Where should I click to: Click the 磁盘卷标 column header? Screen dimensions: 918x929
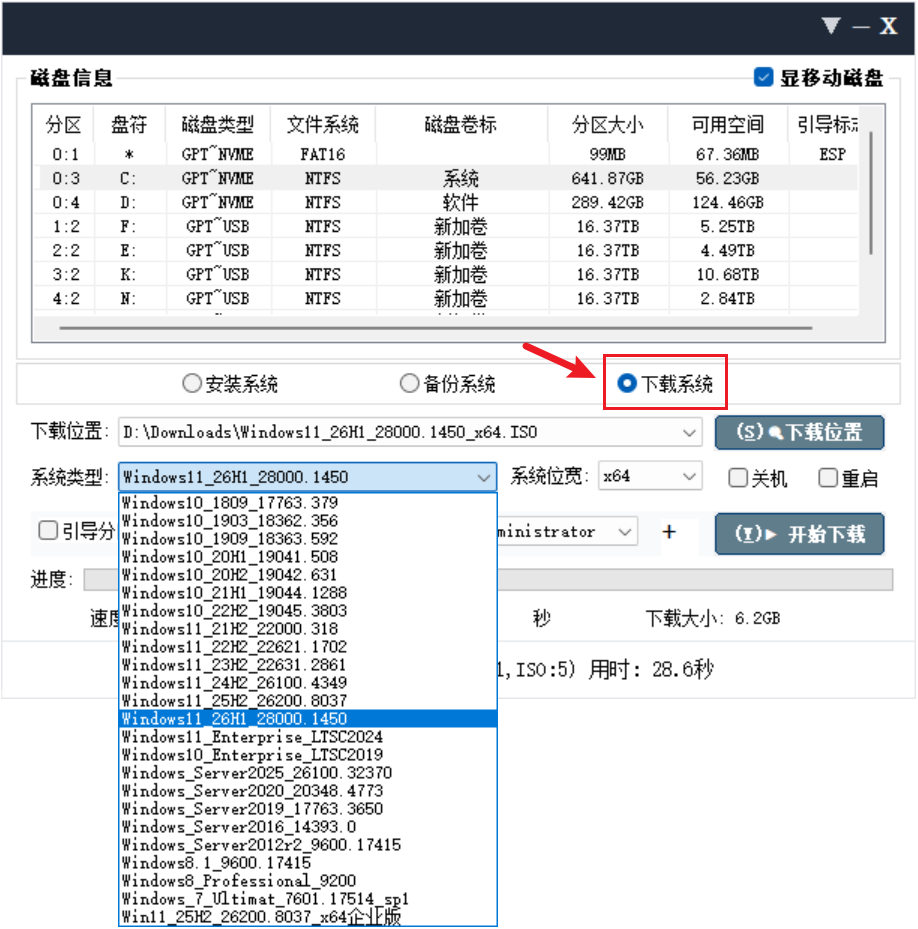tap(461, 124)
